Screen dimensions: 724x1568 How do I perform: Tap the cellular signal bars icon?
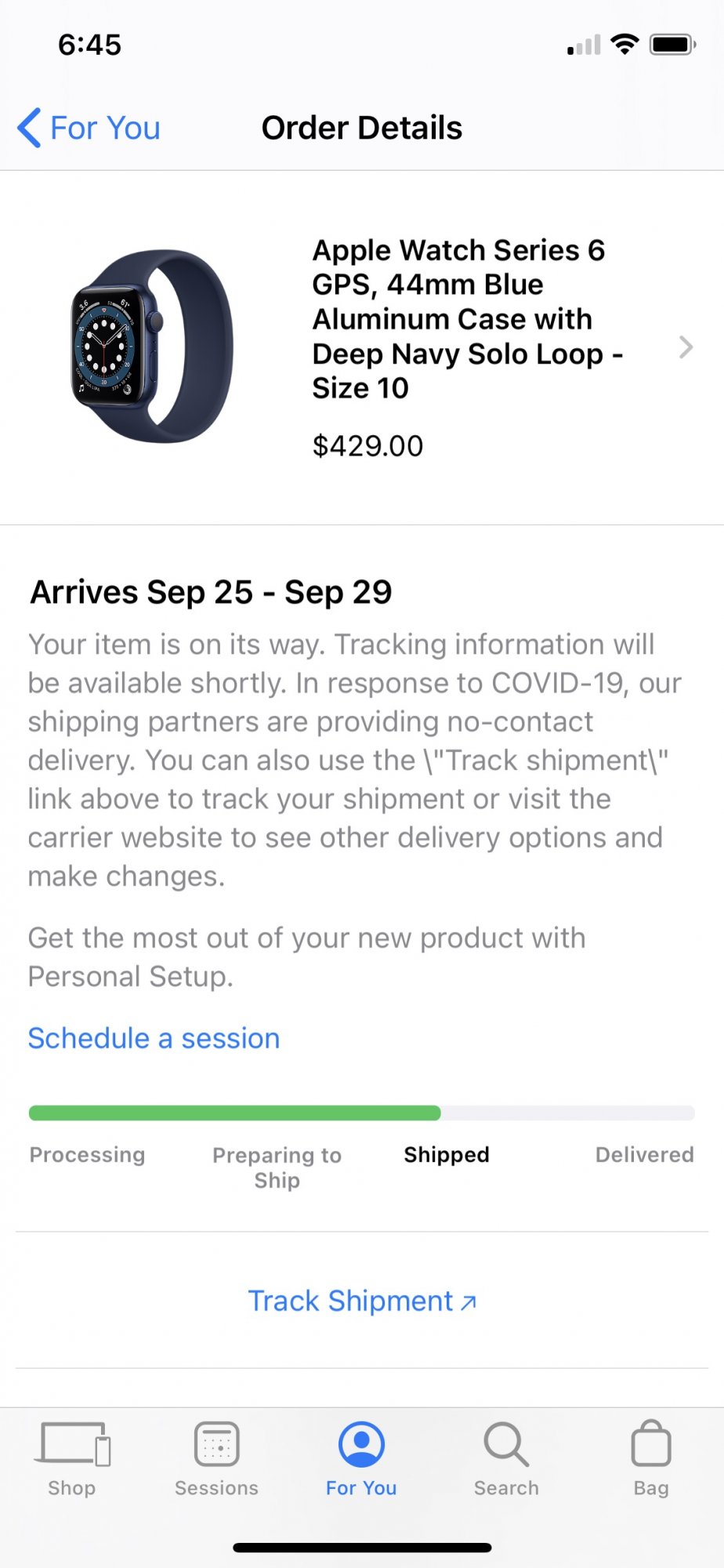[584, 45]
